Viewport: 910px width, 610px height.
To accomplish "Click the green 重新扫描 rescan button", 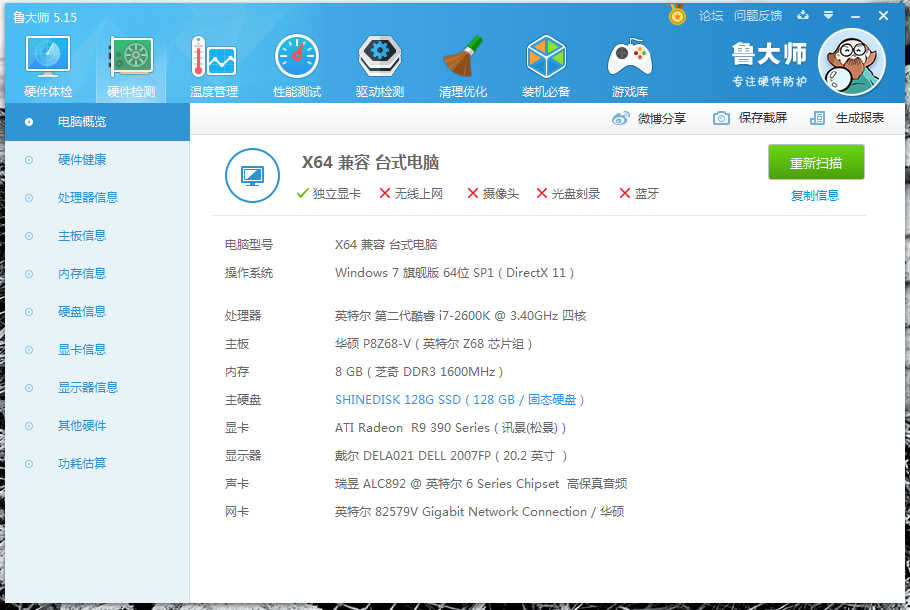I will point(816,163).
